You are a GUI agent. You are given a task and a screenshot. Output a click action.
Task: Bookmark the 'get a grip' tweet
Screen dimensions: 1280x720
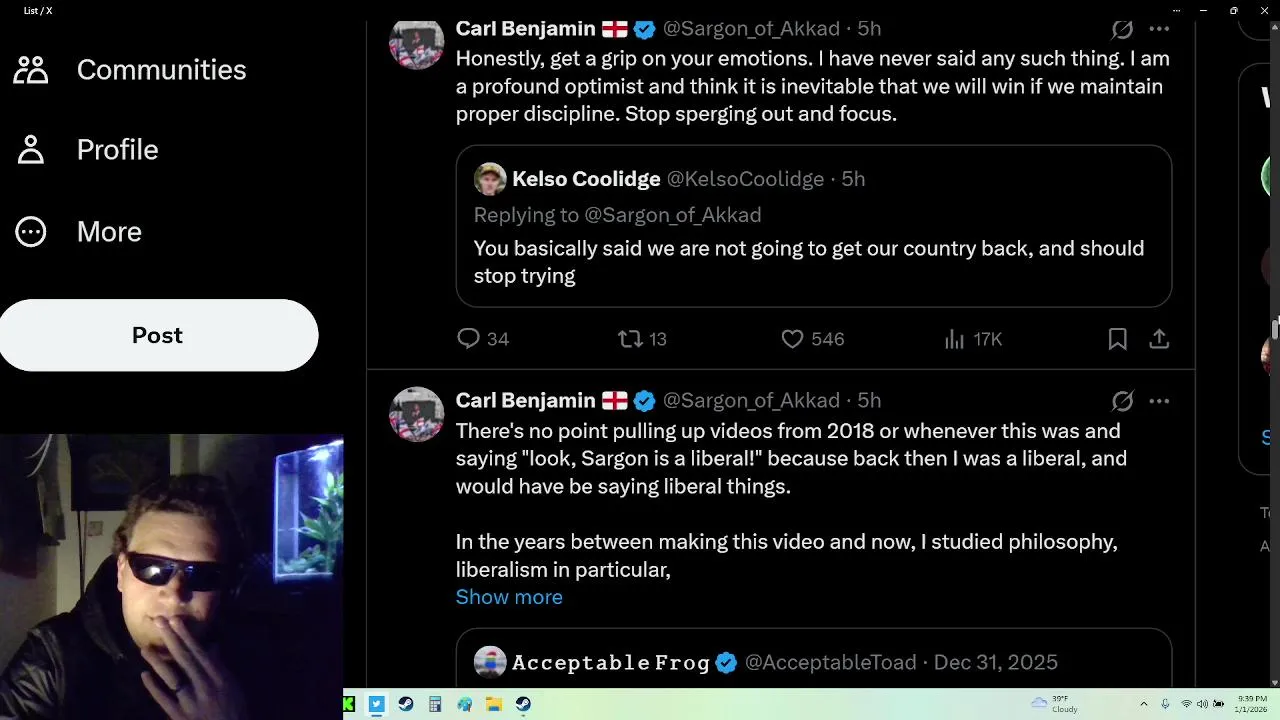click(1117, 339)
